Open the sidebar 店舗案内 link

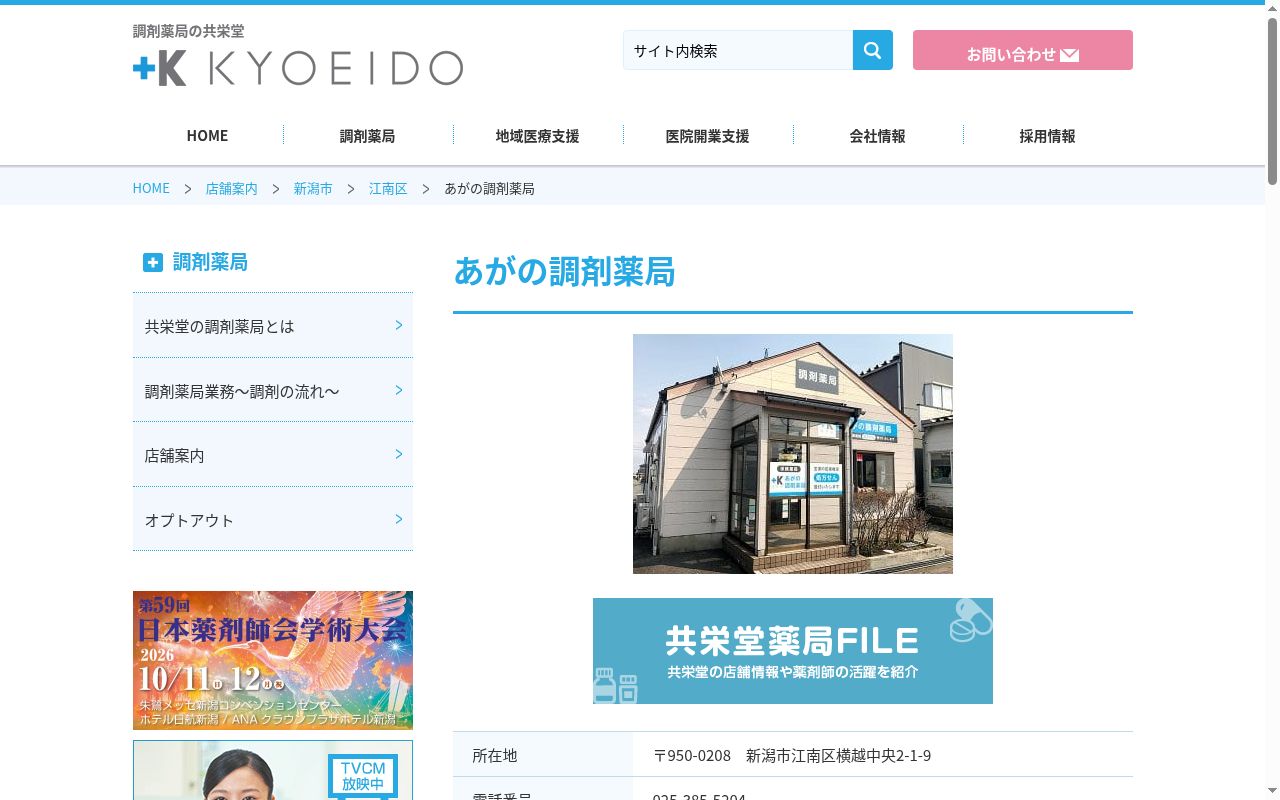[273, 455]
